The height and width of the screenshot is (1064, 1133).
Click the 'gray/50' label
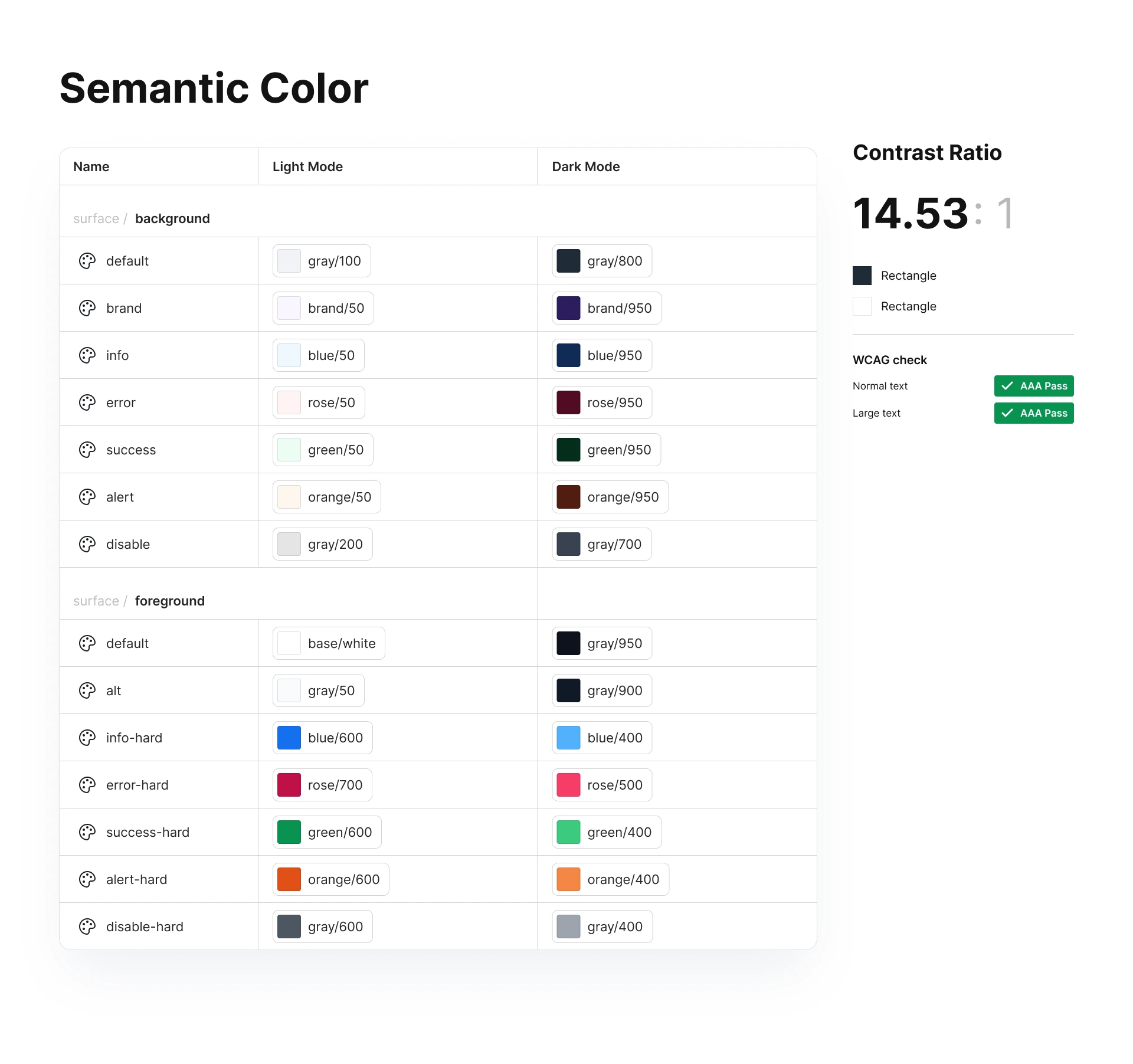[x=332, y=690]
